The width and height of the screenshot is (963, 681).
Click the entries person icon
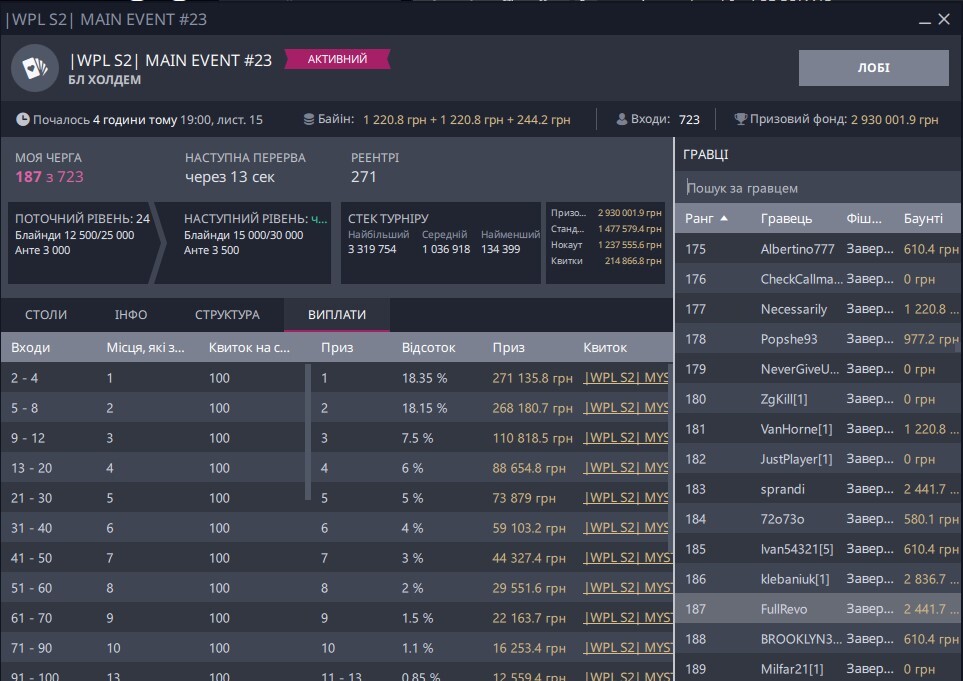[x=620, y=120]
